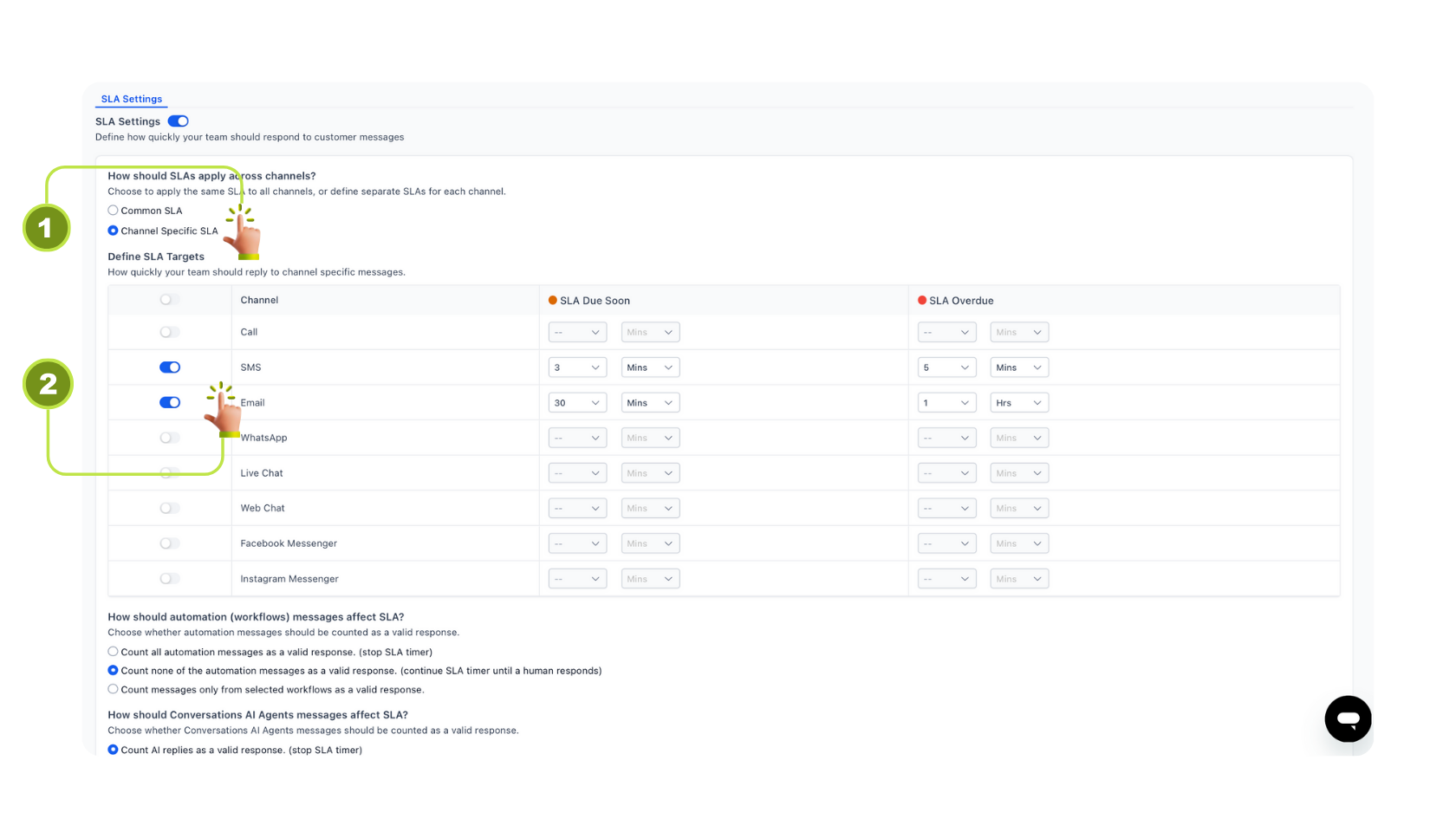1456x819 pixels.
Task: Open the chat support widget icon
Action: 1348,718
